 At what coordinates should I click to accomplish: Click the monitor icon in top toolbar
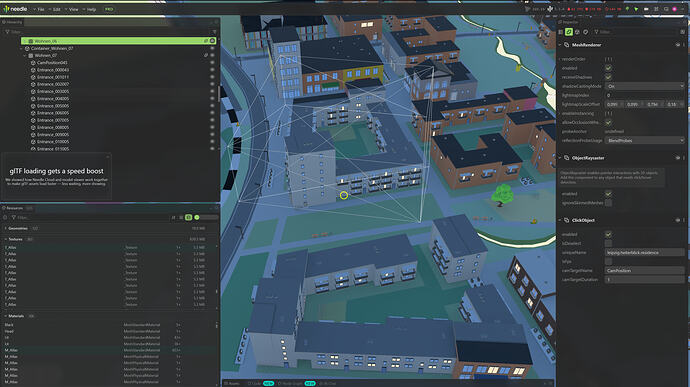click(x=666, y=9)
